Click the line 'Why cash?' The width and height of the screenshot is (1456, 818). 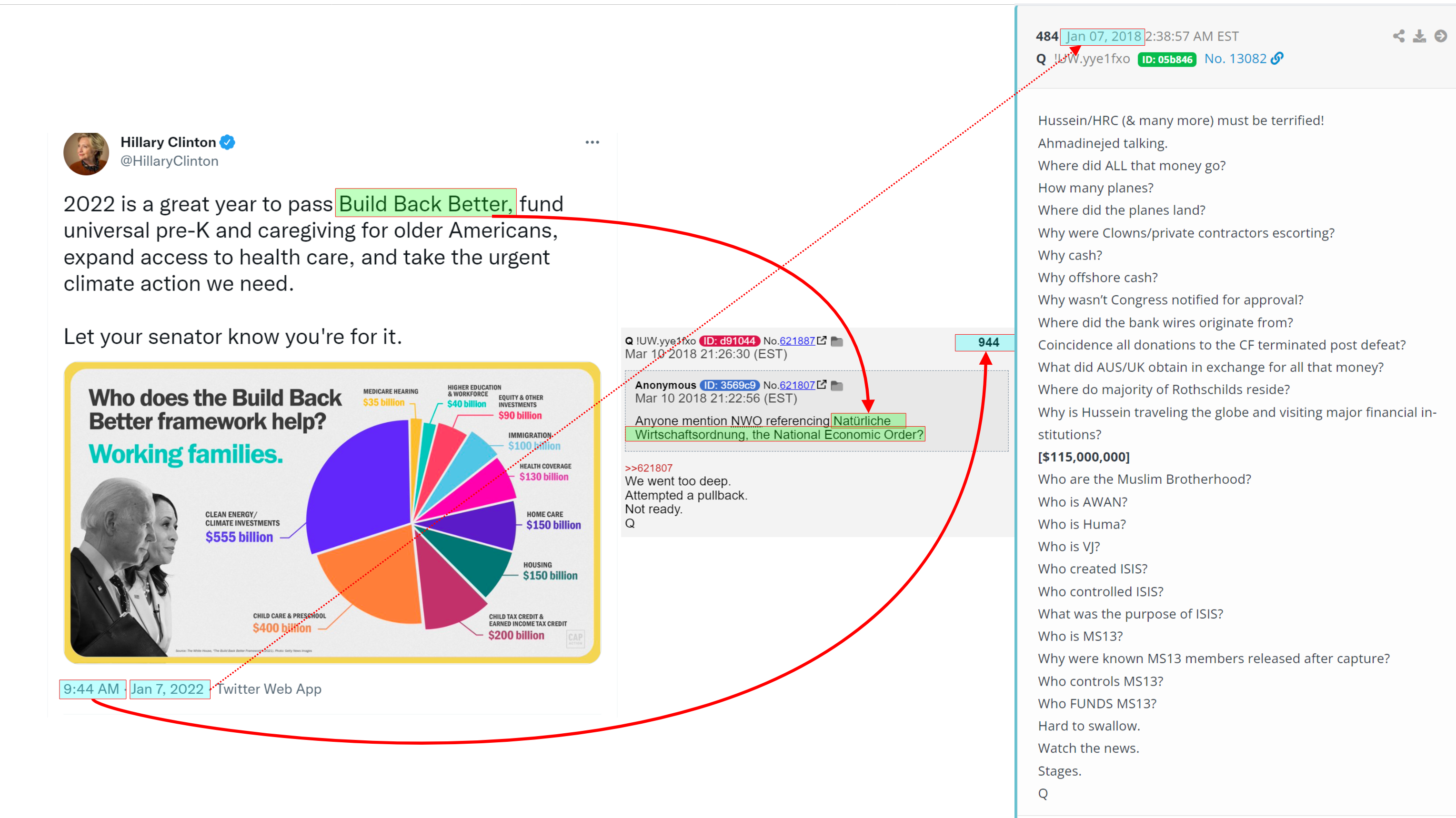click(1070, 255)
